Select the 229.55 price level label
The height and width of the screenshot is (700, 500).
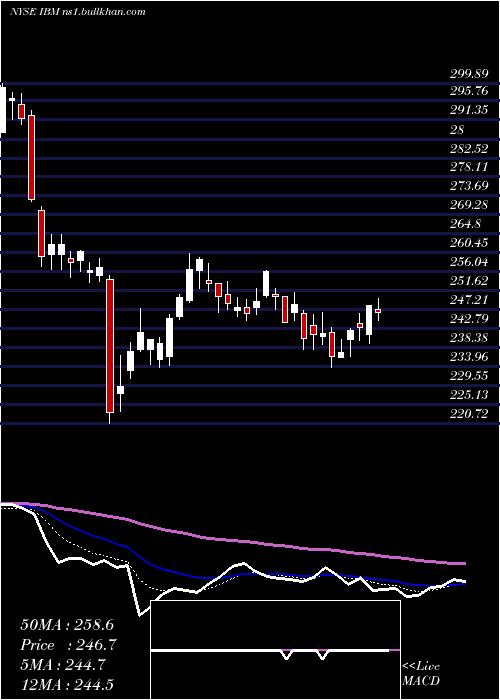(x=468, y=376)
